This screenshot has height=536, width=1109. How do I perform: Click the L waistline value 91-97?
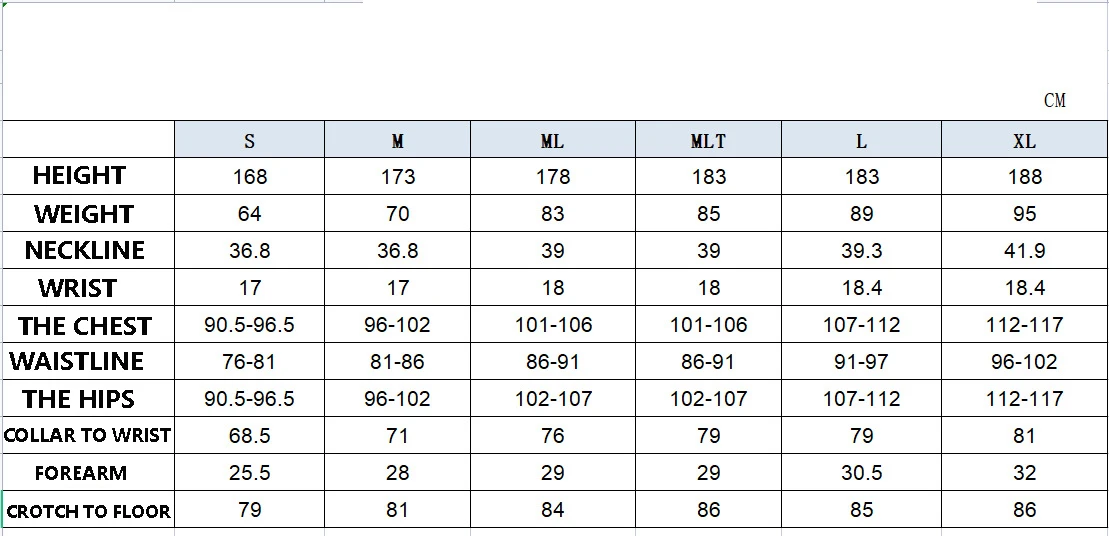[x=861, y=362]
